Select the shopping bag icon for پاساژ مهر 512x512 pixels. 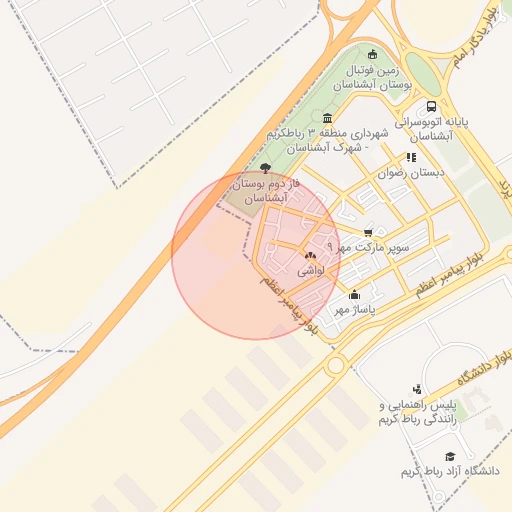pos(354,295)
